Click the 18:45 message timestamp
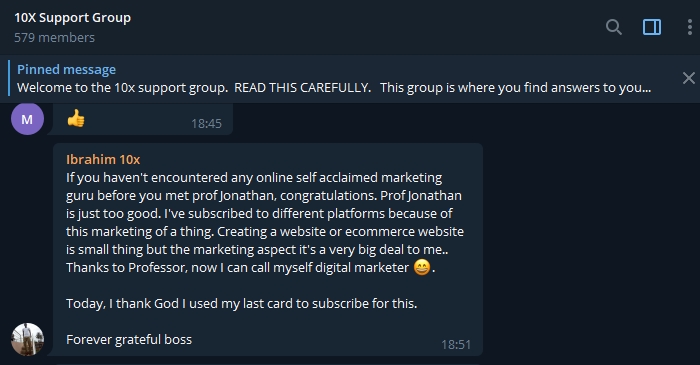Viewport: 700px width, 365px height. (206, 124)
